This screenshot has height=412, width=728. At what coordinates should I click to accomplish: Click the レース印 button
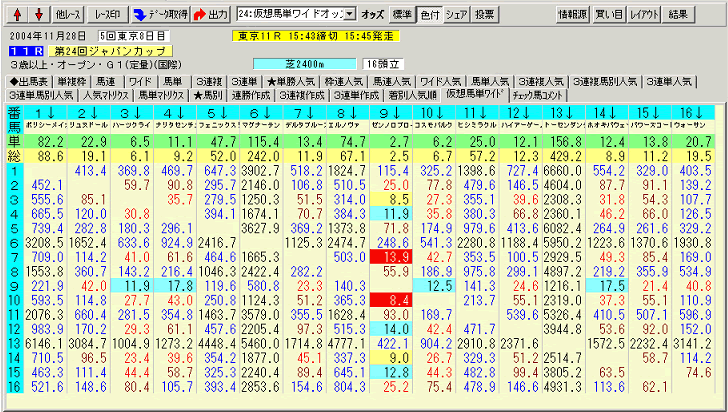tap(107, 15)
